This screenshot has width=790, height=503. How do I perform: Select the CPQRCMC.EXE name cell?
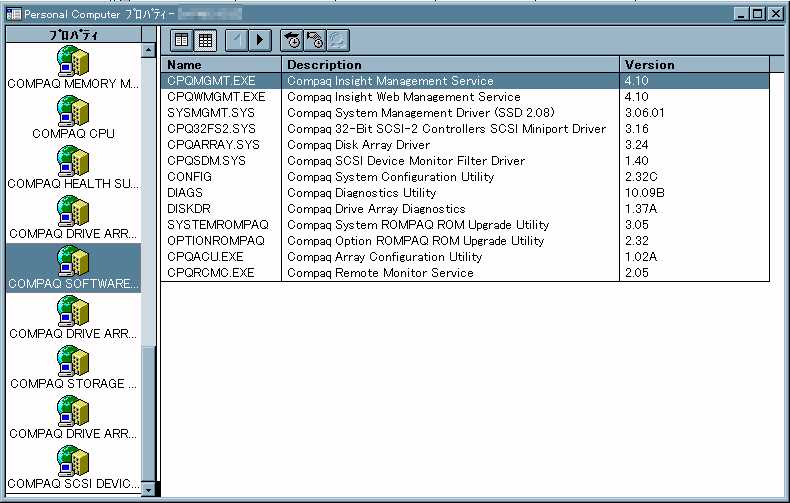[211, 273]
